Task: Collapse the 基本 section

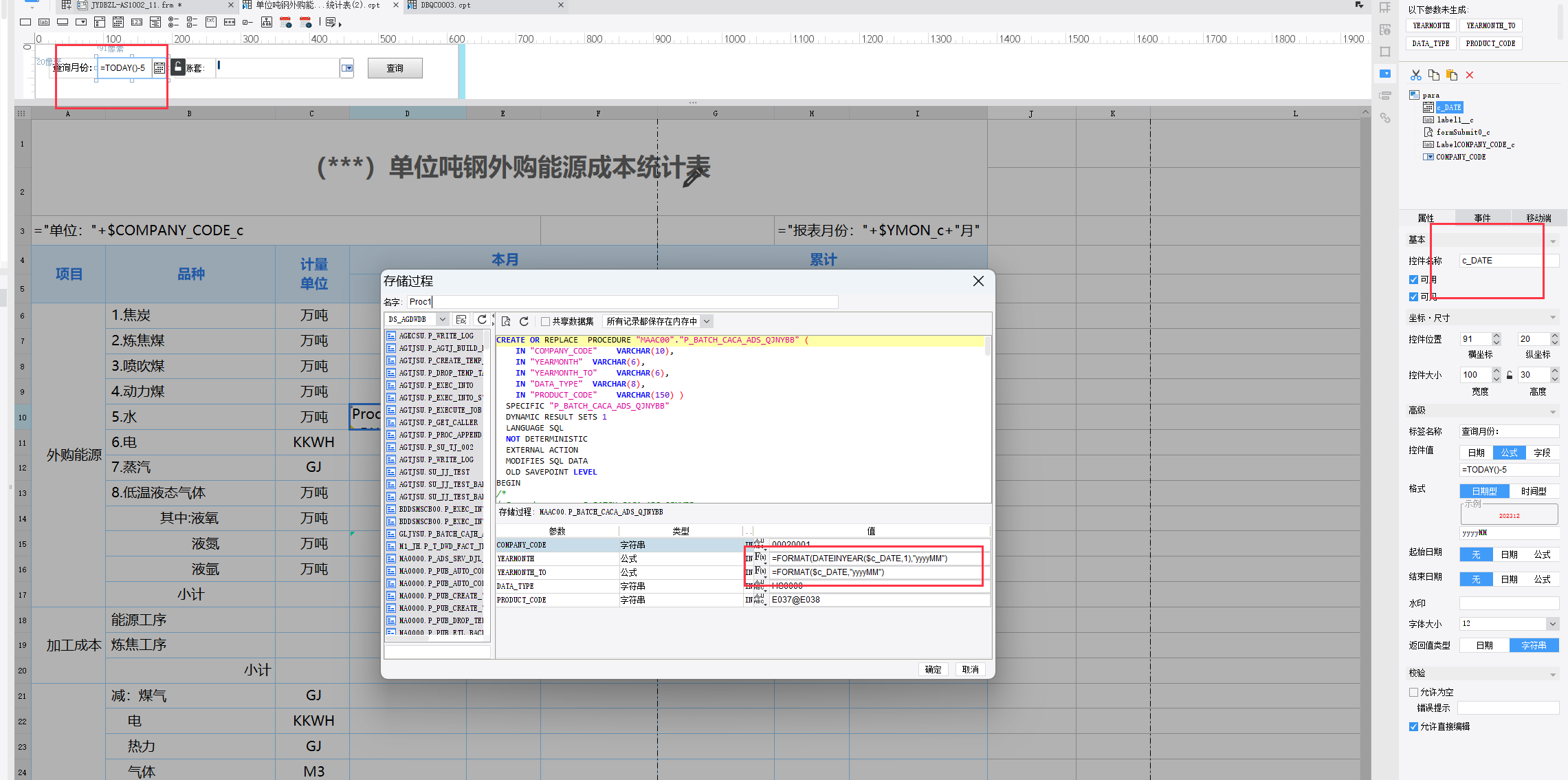Action: coord(1553,241)
